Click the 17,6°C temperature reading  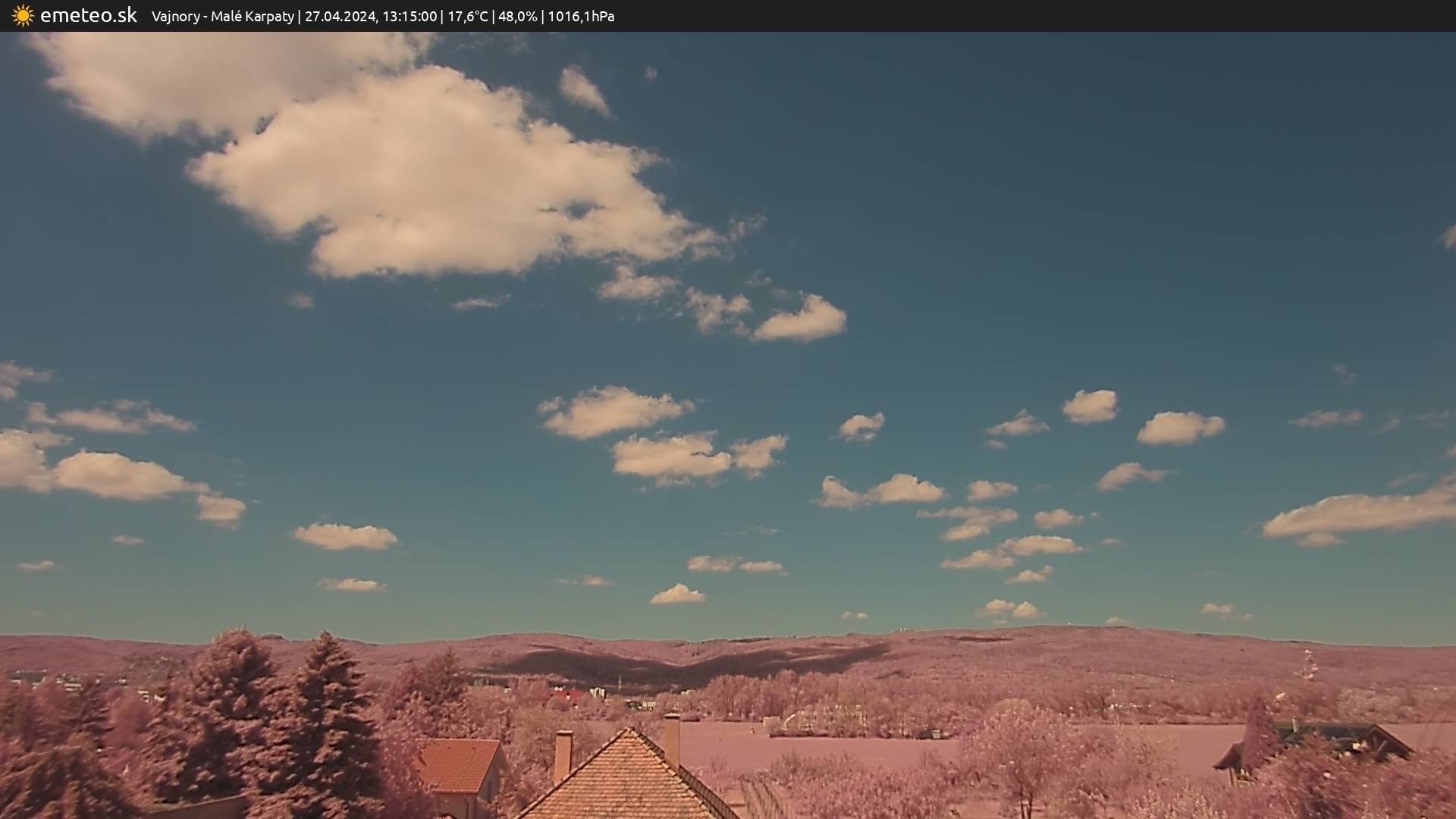(467, 17)
